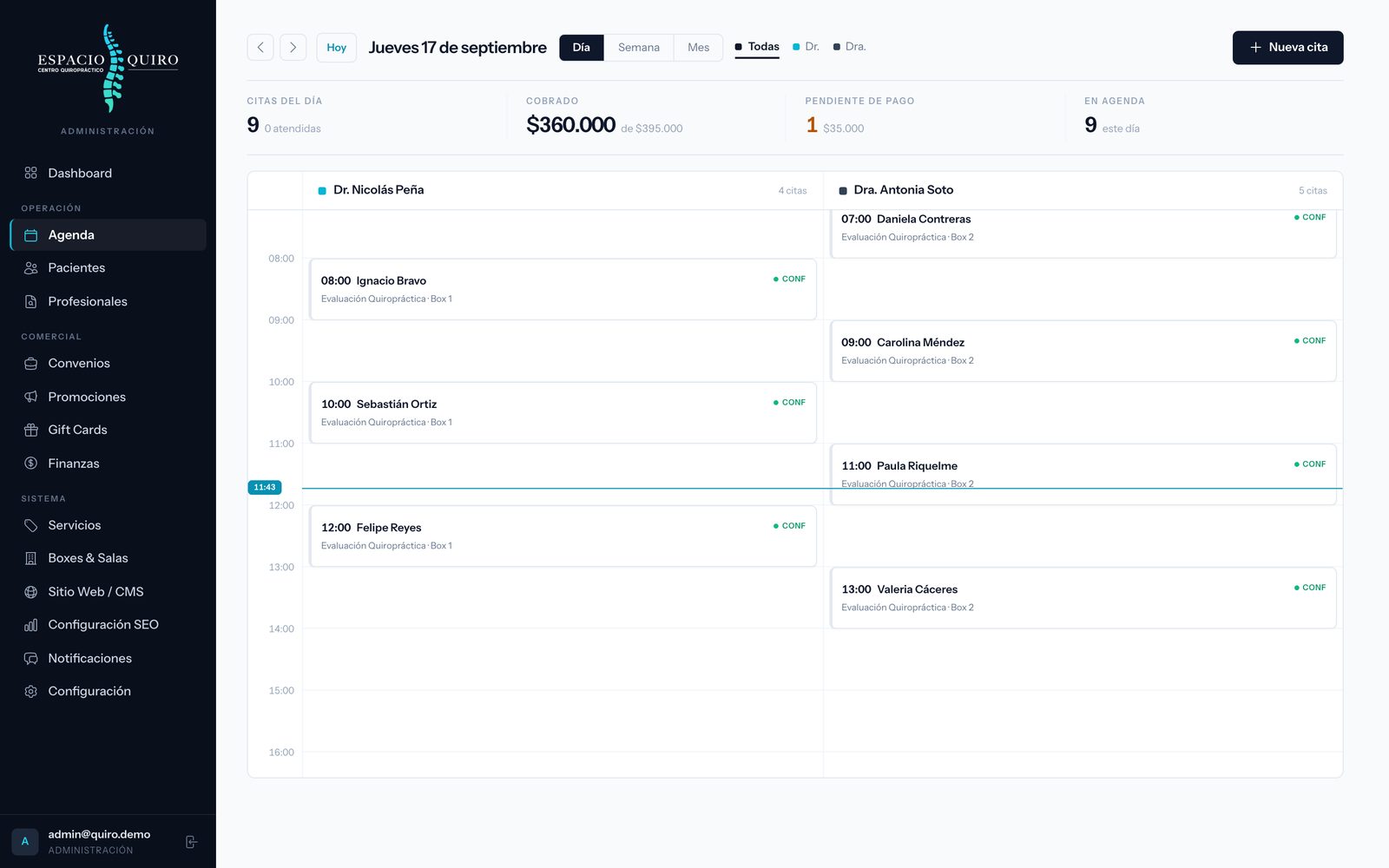Open Carolina Méndez 09:00 appointment
This screenshot has width=1389, height=868.
1083,351
